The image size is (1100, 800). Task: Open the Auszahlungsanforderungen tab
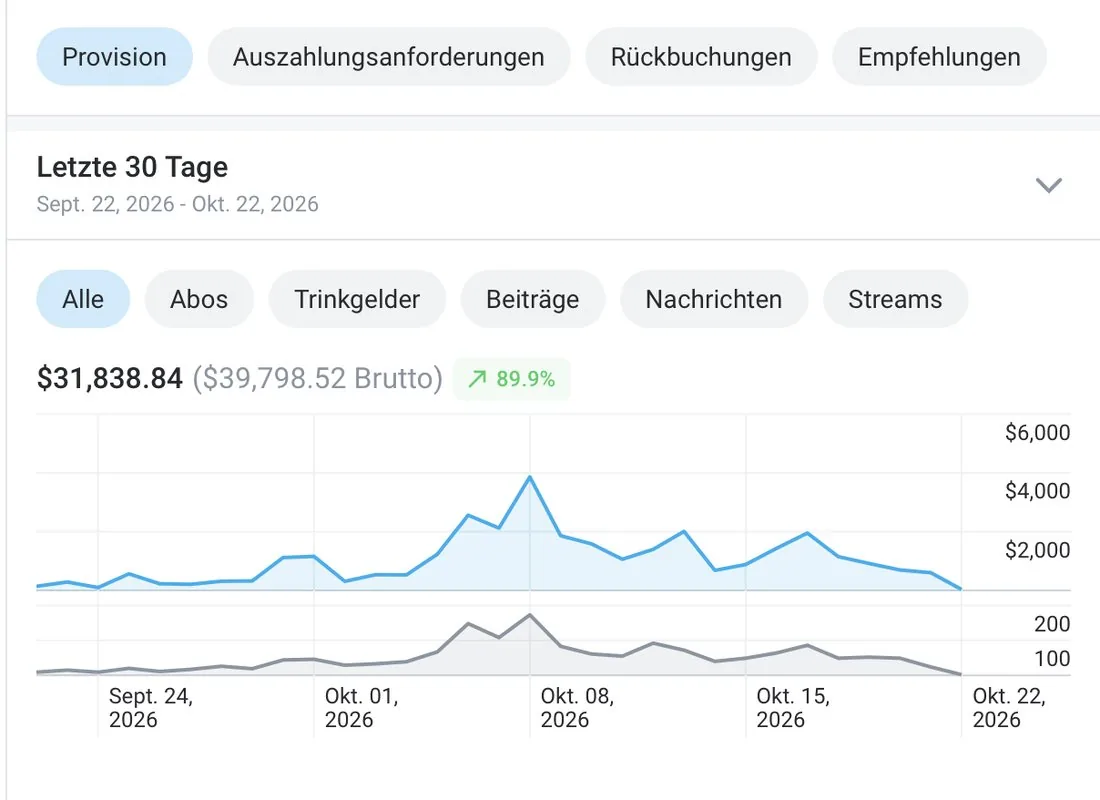[389, 57]
